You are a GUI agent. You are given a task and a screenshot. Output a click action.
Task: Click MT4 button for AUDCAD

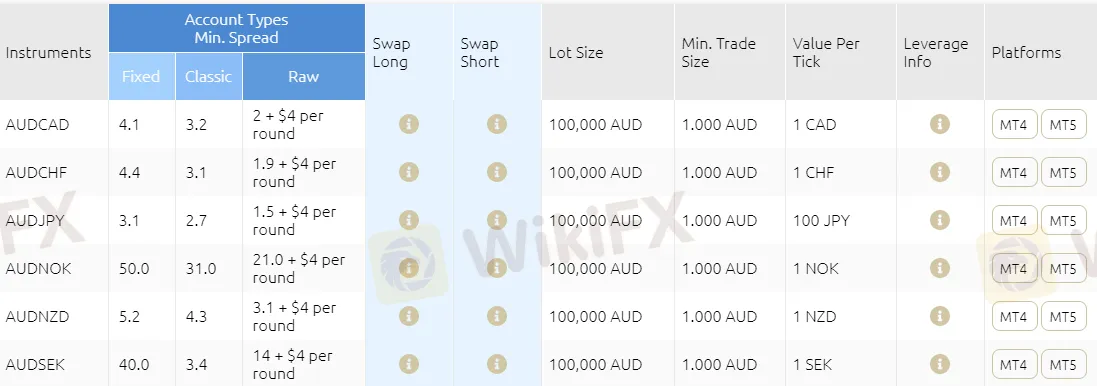click(x=1014, y=124)
